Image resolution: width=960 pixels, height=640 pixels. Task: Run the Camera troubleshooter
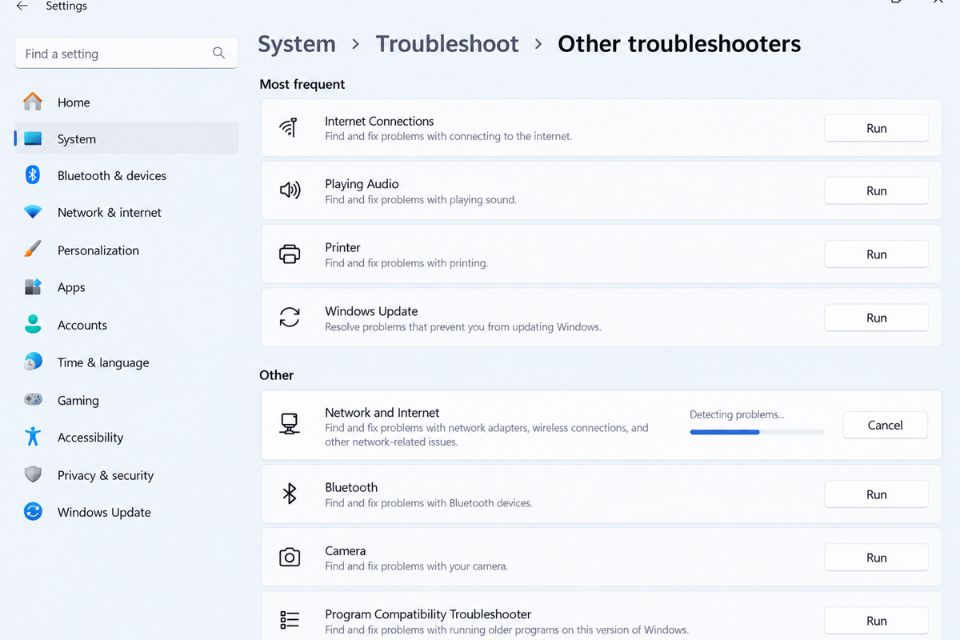pos(876,557)
